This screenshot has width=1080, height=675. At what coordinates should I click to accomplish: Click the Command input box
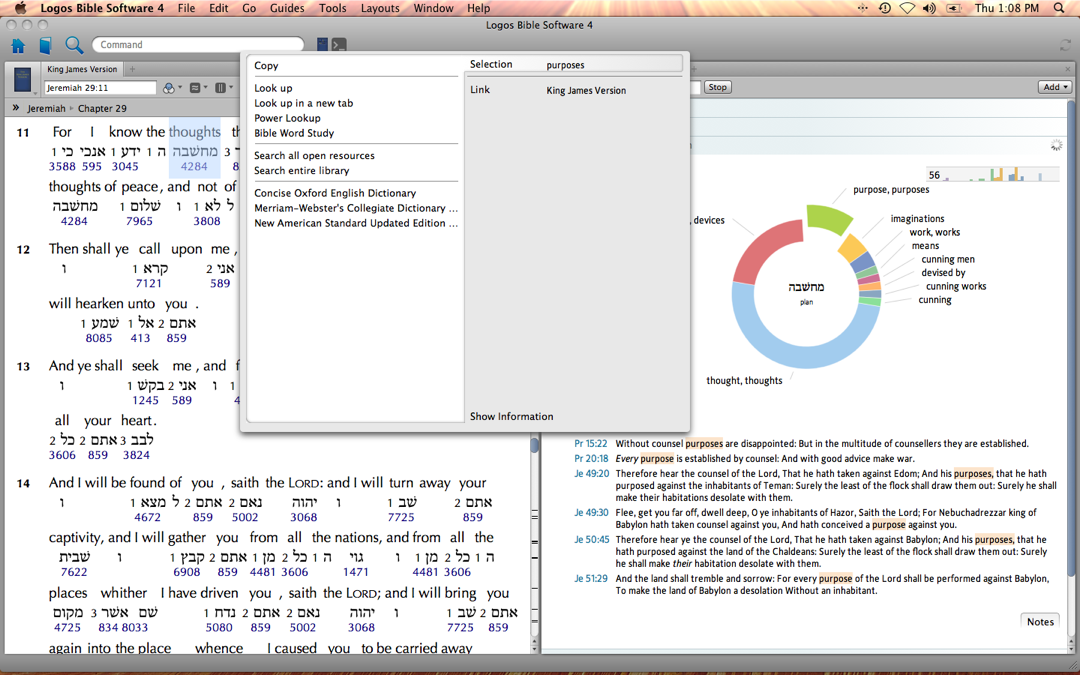(198, 44)
